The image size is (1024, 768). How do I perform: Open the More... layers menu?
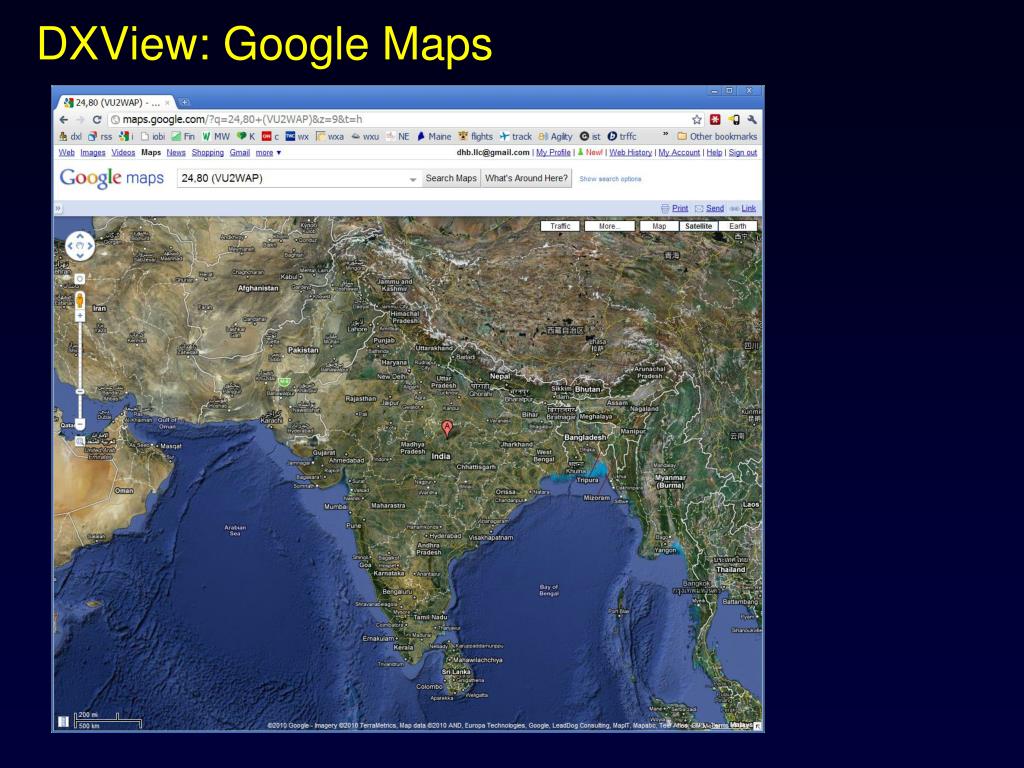point(609,226)
